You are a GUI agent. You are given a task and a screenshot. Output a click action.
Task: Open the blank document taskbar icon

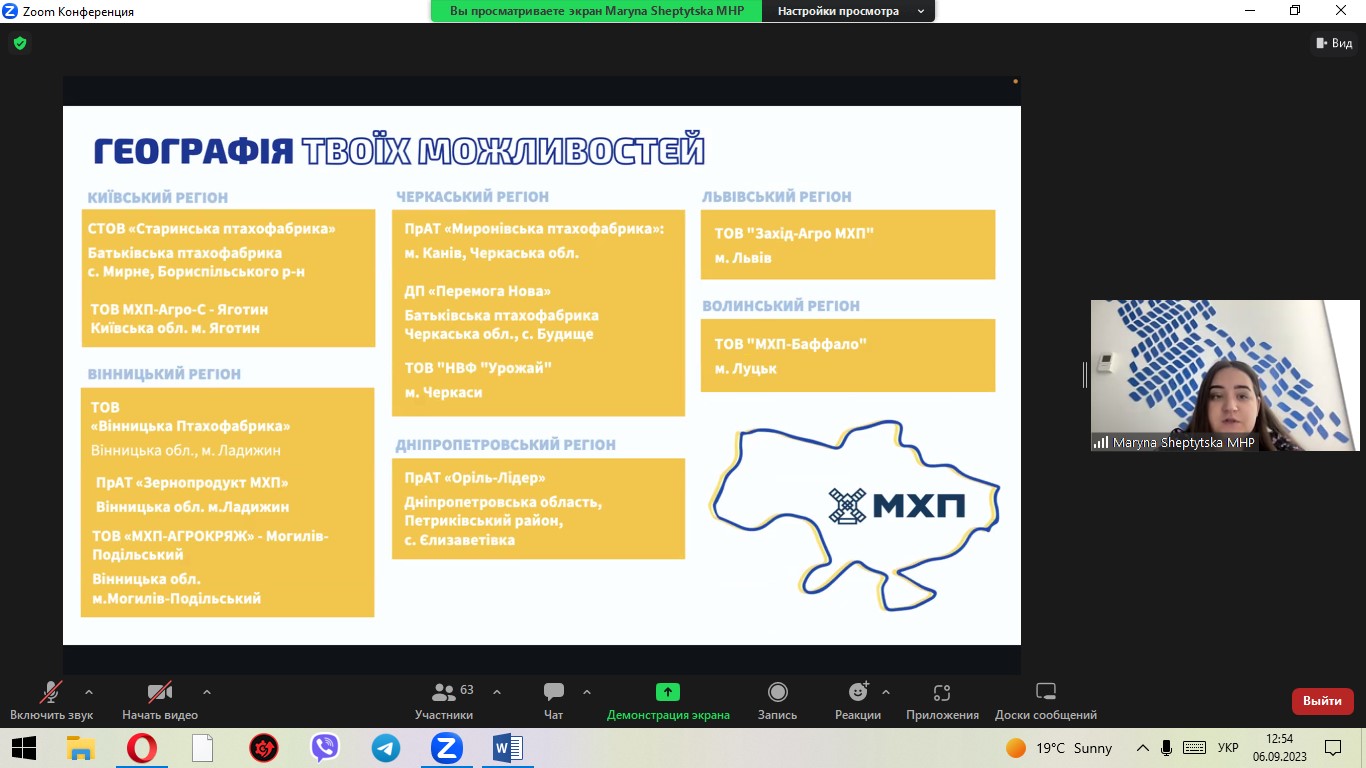pos(202,748)
